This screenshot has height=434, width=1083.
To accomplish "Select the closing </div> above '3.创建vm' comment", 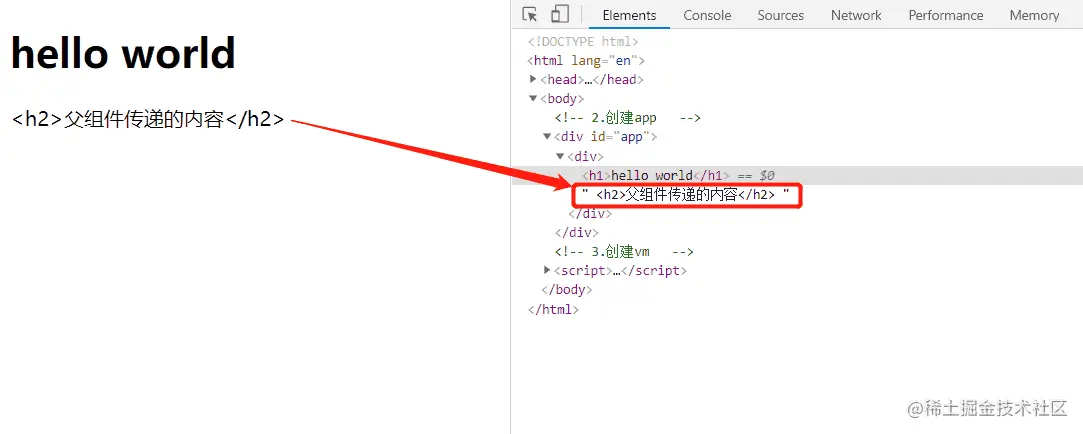I will pos(576,233).
